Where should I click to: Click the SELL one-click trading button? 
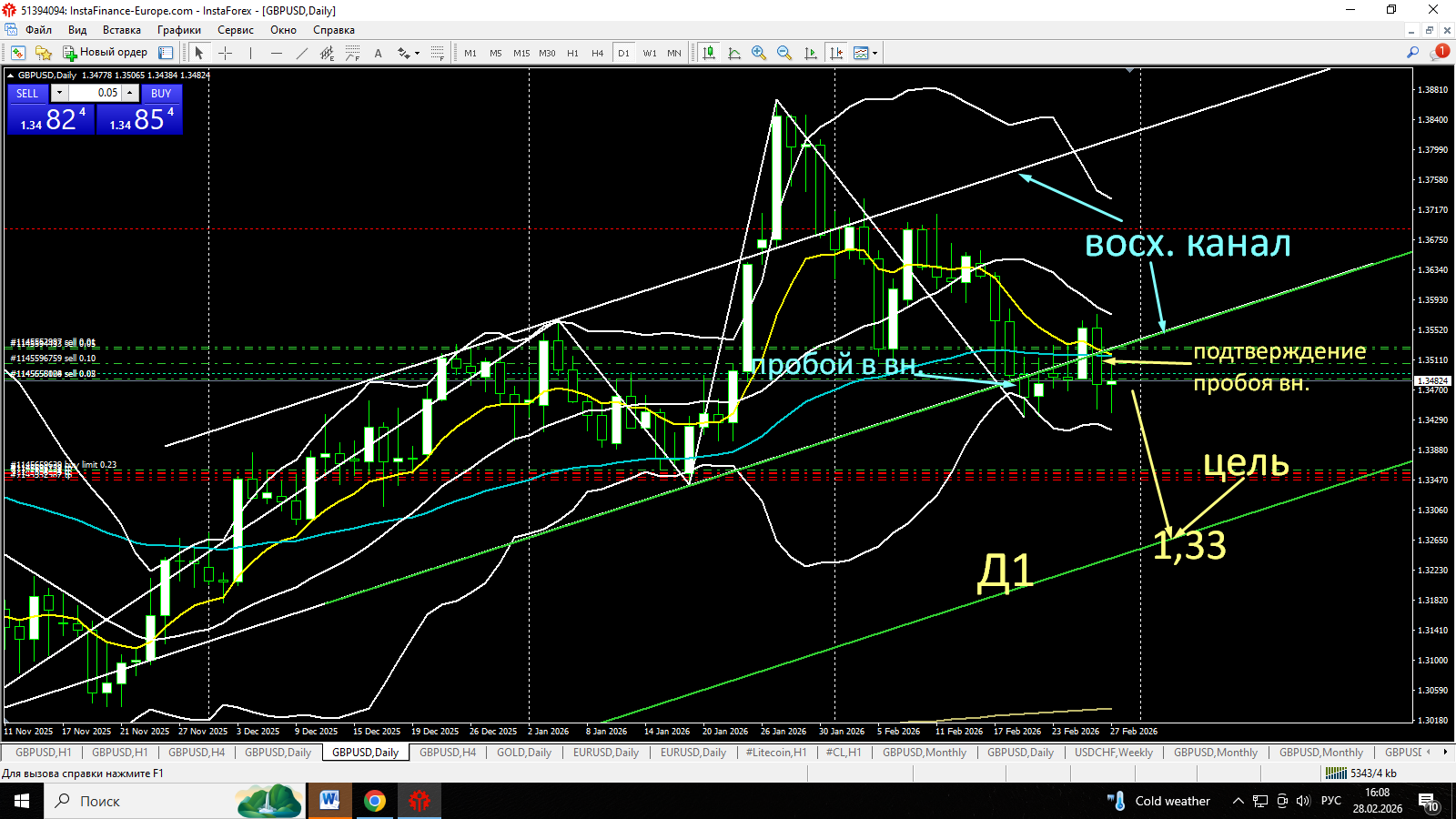tap(27, 93)
